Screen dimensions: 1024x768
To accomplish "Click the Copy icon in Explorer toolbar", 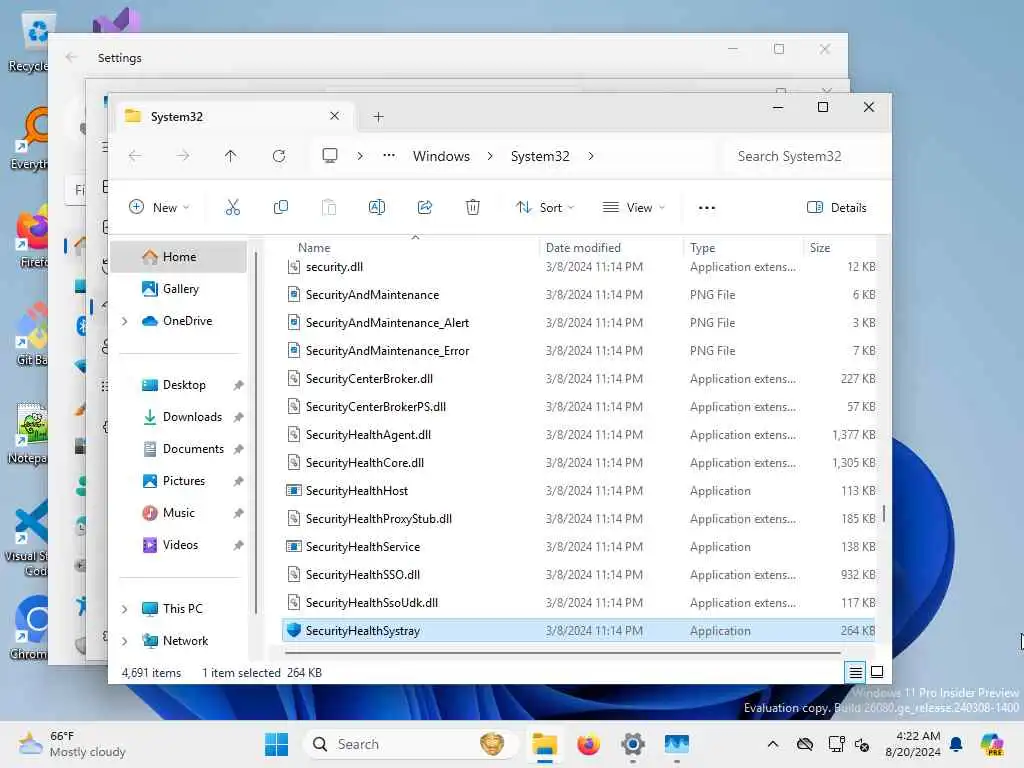I will click(281, 208).
